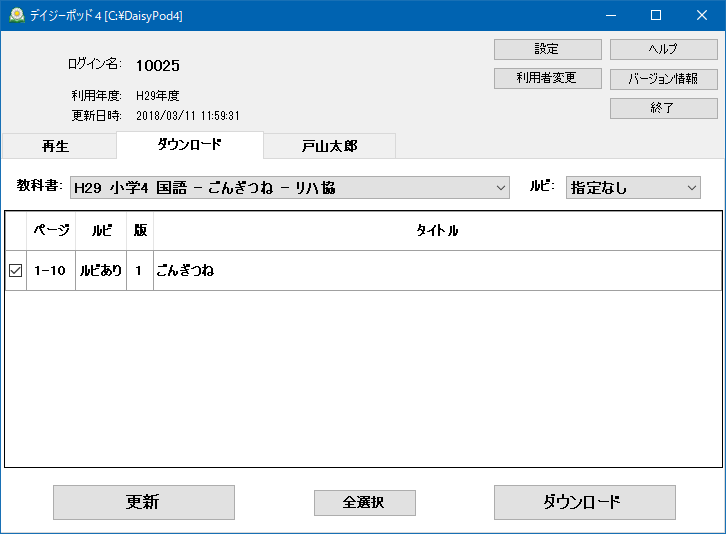
Task: Click the ルビあり cell
Action: 101,270
